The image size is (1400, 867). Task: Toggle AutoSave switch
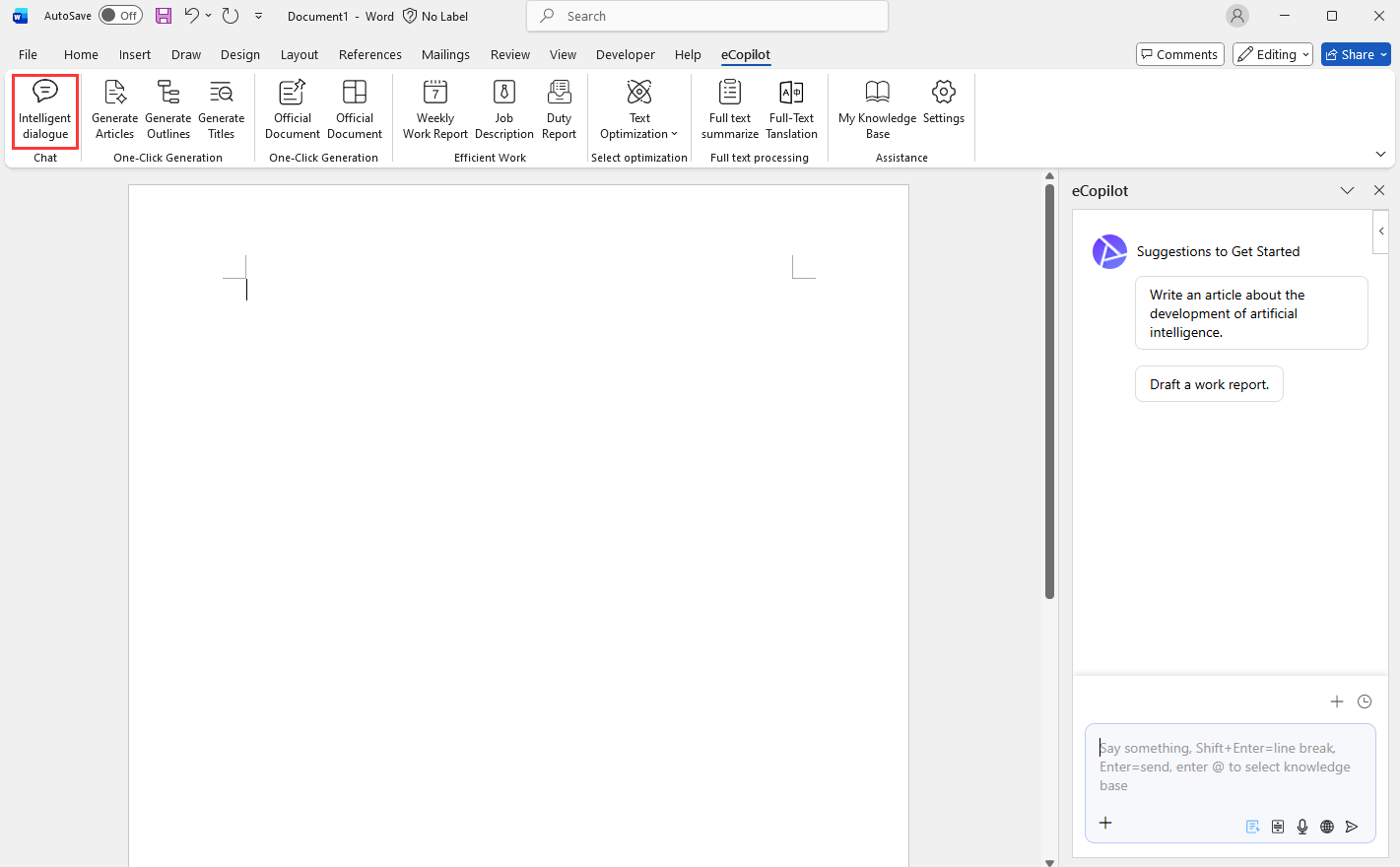click(120, 16)
